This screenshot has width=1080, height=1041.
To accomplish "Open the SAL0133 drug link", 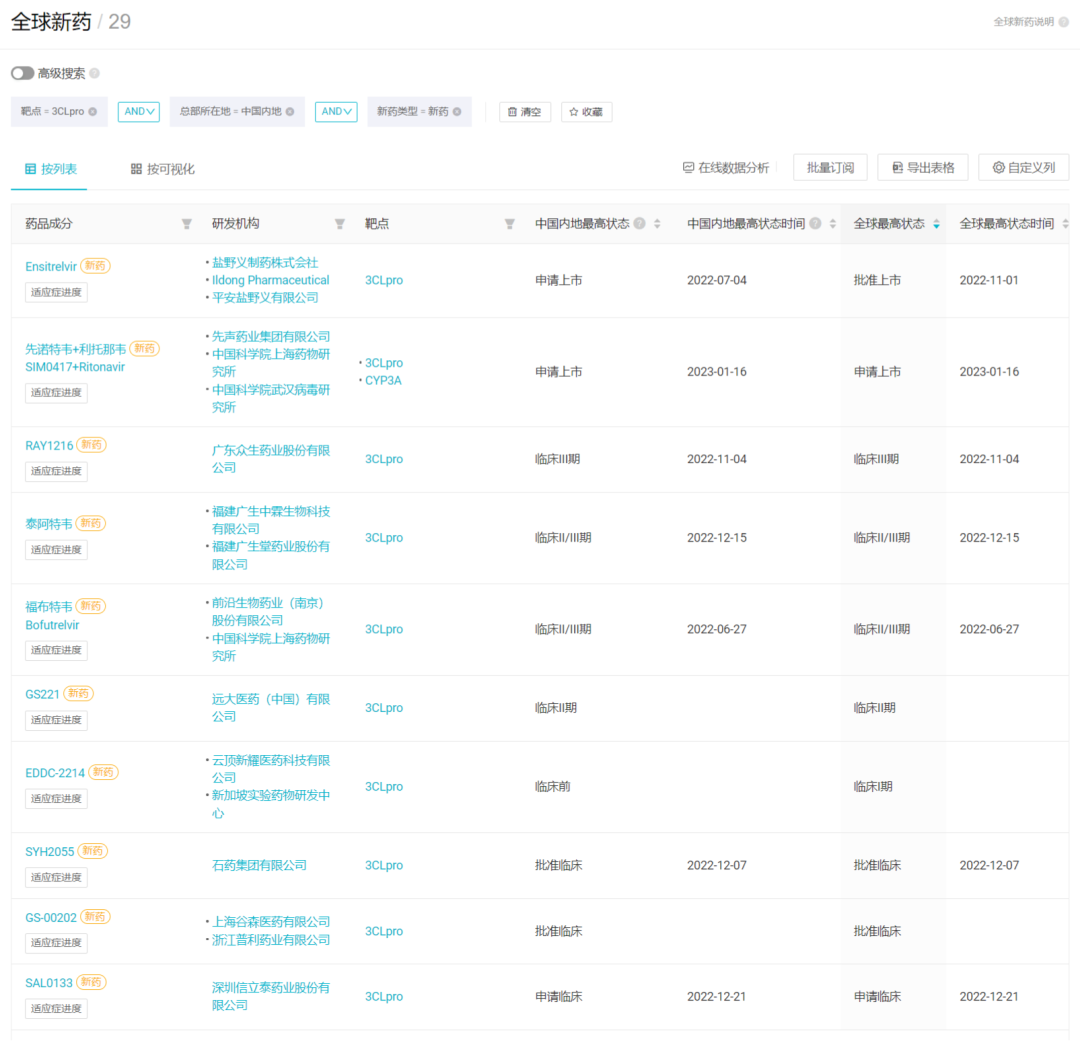I will coord(49,983).
